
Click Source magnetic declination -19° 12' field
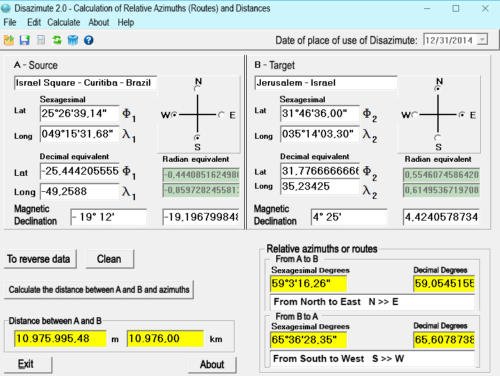pos(108,217)
